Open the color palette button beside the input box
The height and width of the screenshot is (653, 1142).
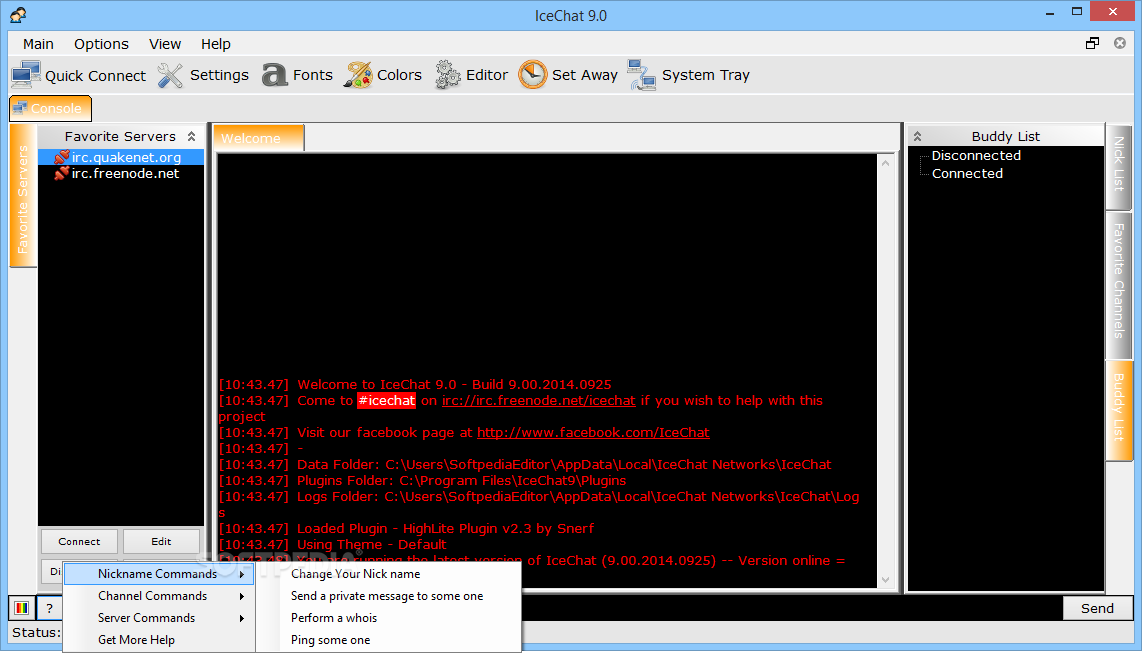[x=22, y=608]
